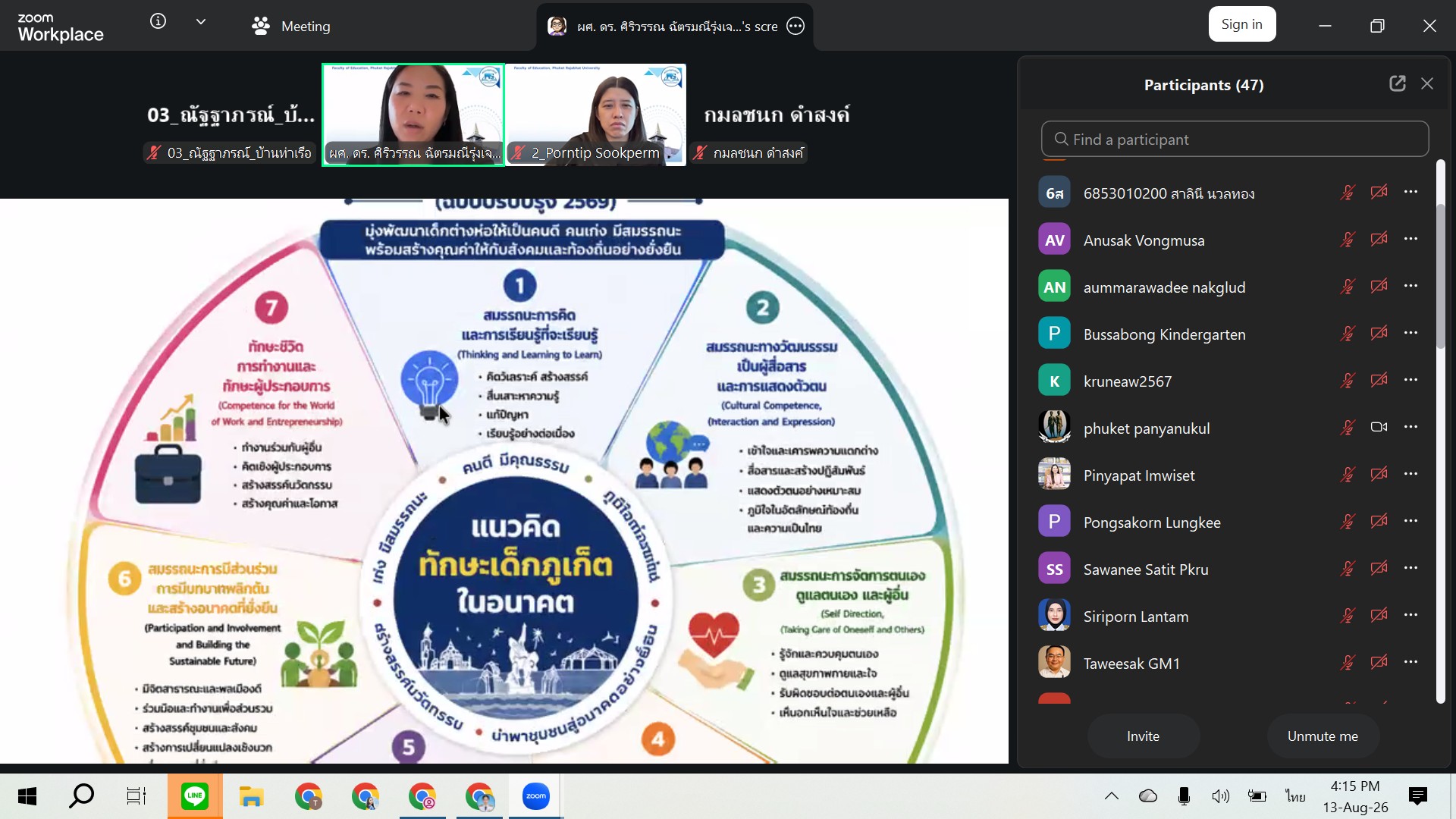Toggle microphone for 6853010200 participant
This screenshot has width=1456, height=819.
[1348, 193]
